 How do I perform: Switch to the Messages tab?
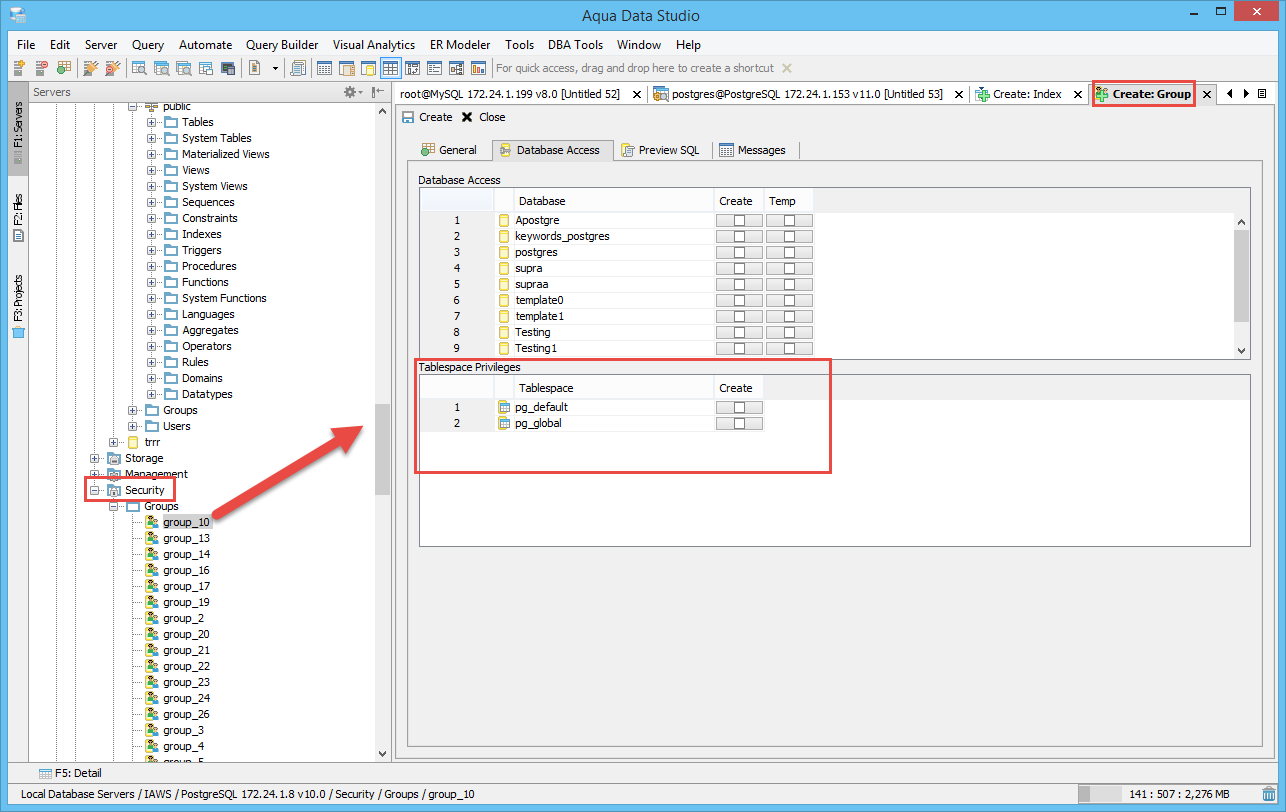(x=753, y=150)
